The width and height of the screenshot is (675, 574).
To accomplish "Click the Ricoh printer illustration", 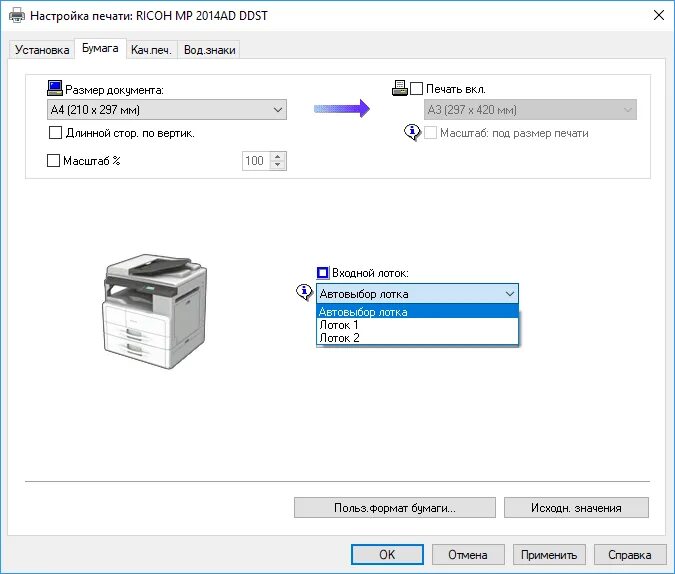I will [x=155, y=311].
